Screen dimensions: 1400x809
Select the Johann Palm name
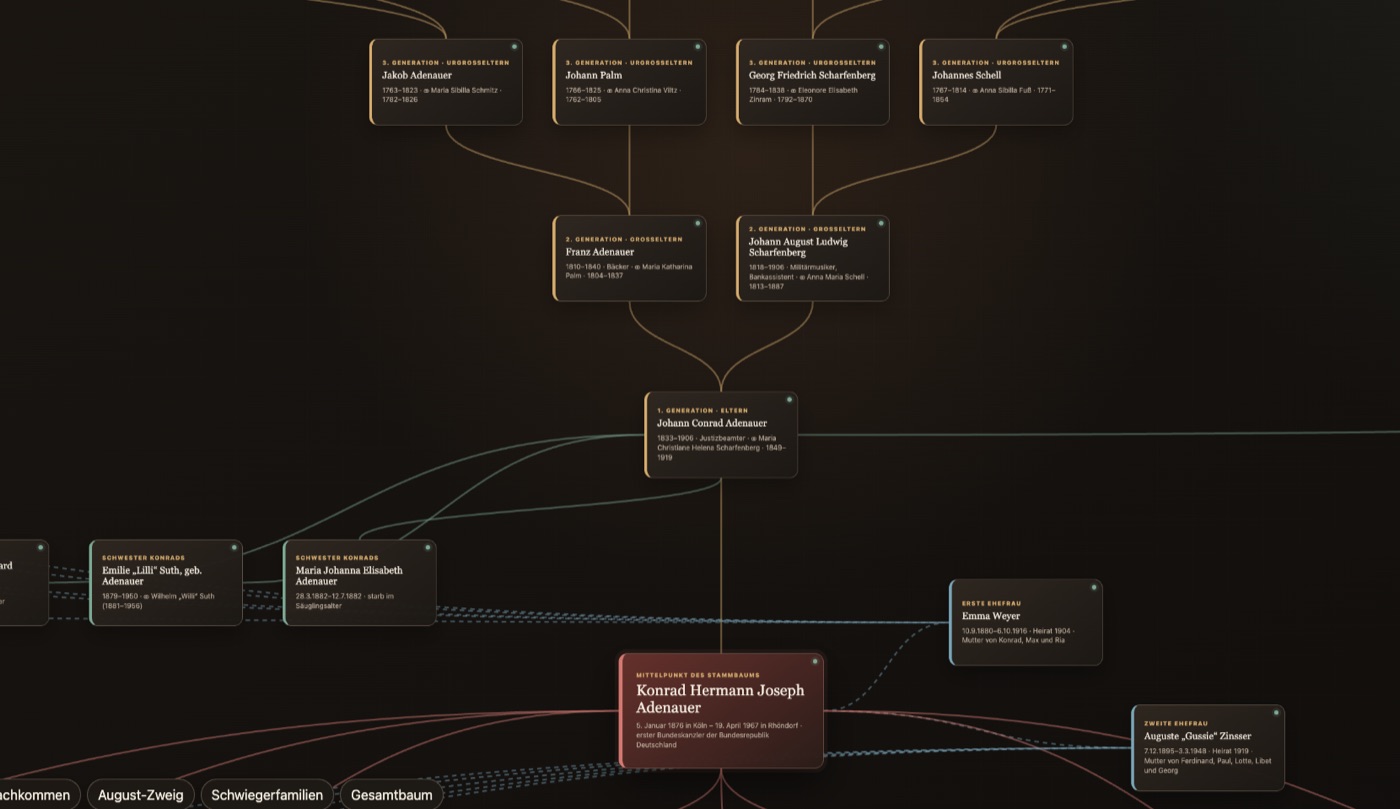[x=594, y=75]
